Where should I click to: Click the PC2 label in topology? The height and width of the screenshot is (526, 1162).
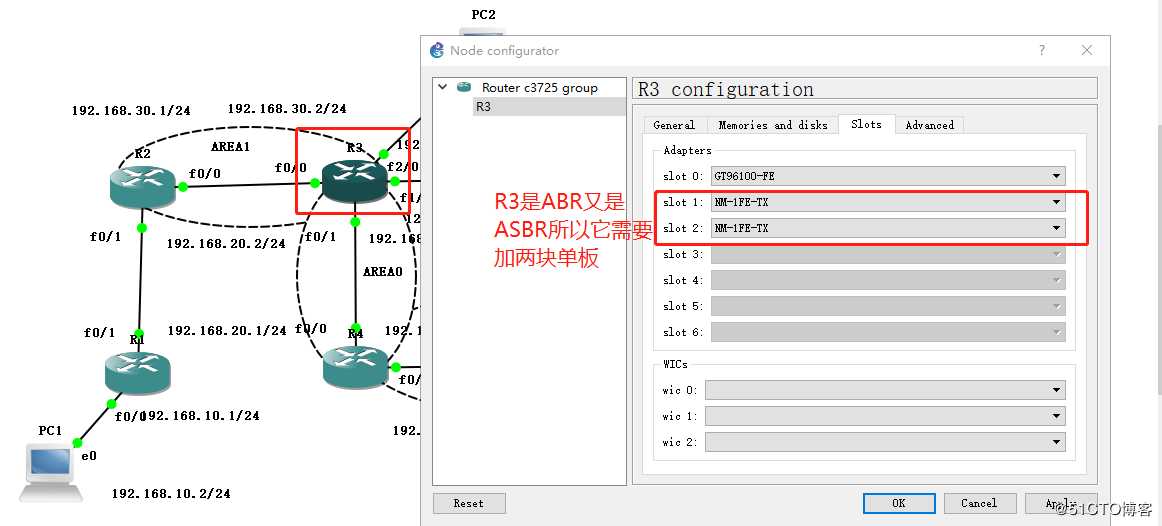tap(483, 14)
